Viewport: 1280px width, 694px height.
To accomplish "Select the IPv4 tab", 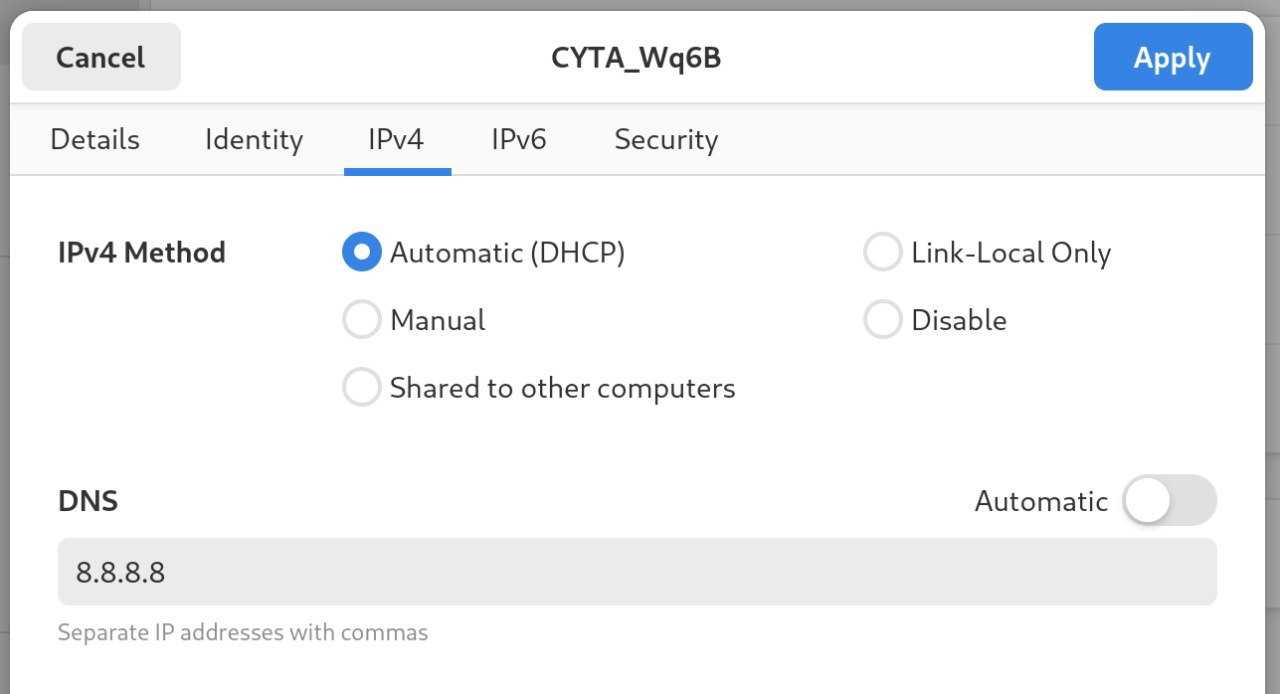I will coord(396,140).
